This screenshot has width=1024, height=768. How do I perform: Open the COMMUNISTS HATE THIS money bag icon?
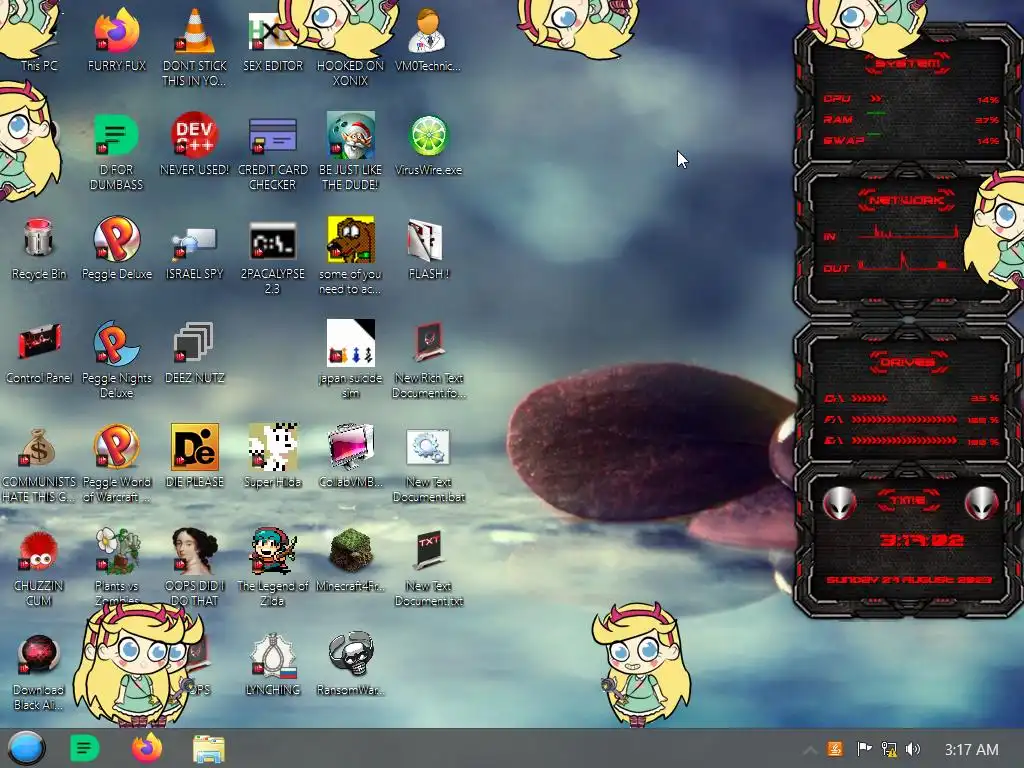click(x=37, y=447)
